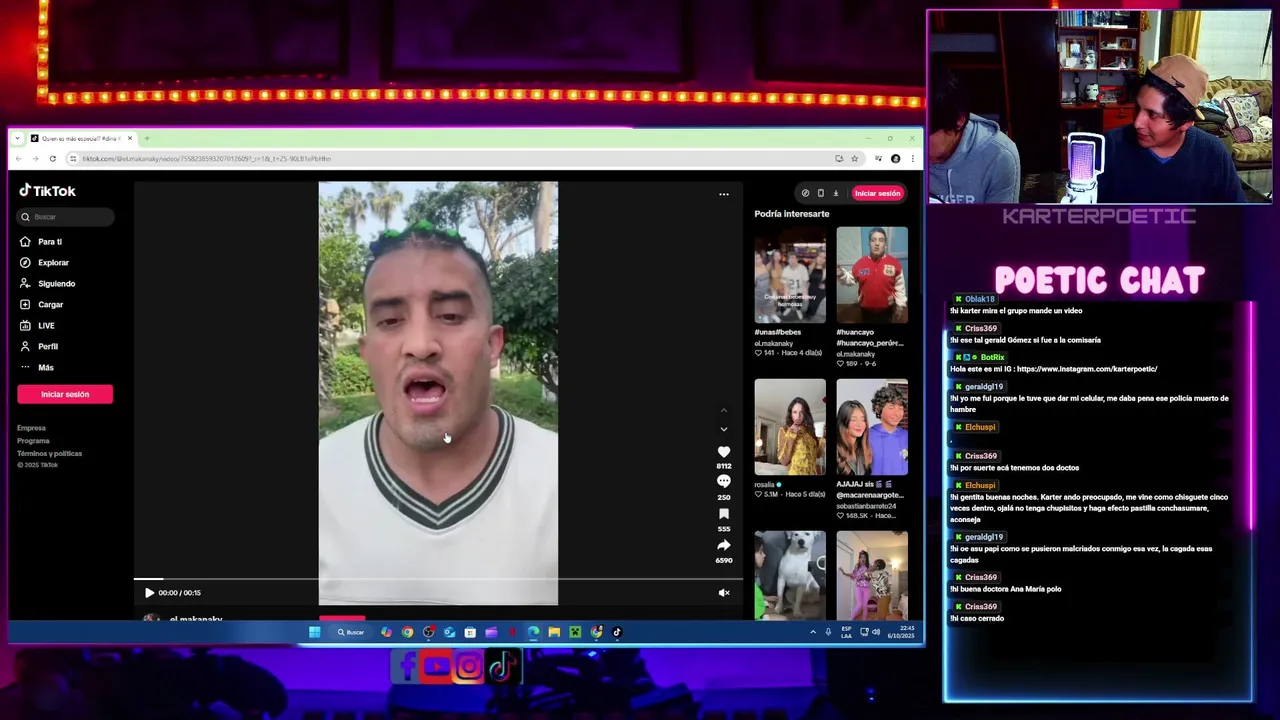Image resolution: width=1280 pixels, height=720 pixels.
Task: Click the download app icon in TikTok header
Action: point(836,193)
